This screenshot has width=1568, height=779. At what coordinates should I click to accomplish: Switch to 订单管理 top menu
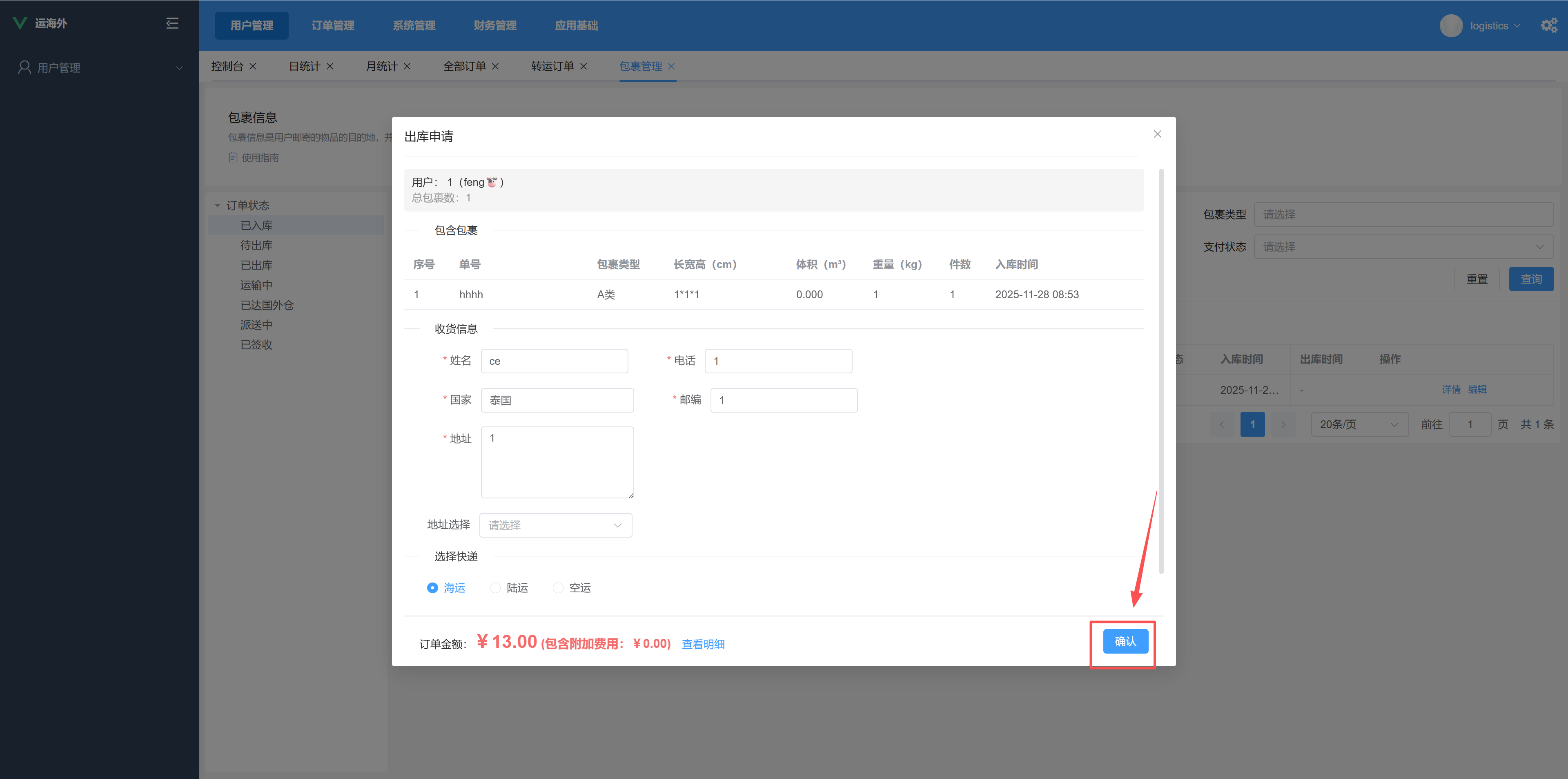(332, 26)
